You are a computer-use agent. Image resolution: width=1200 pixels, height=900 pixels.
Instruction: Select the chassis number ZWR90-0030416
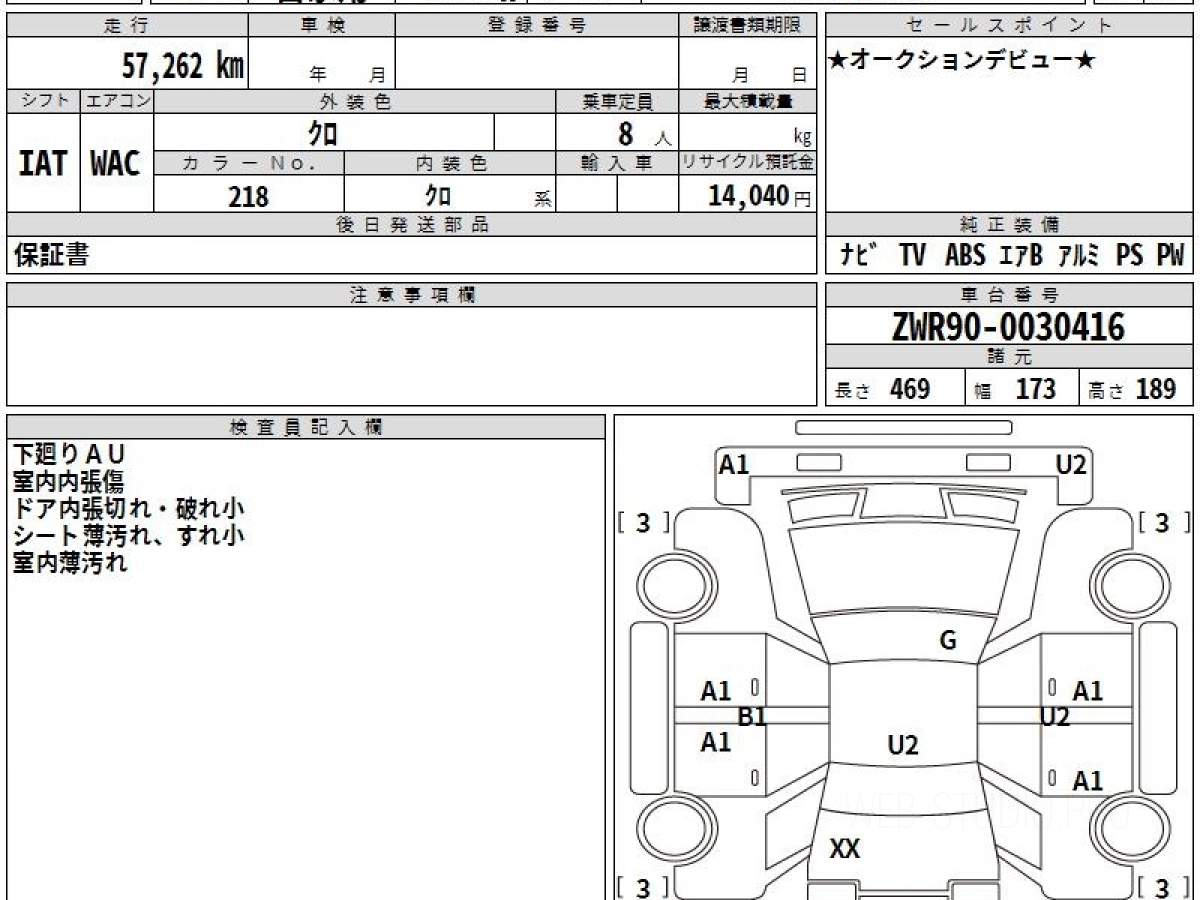[1009, 327]
